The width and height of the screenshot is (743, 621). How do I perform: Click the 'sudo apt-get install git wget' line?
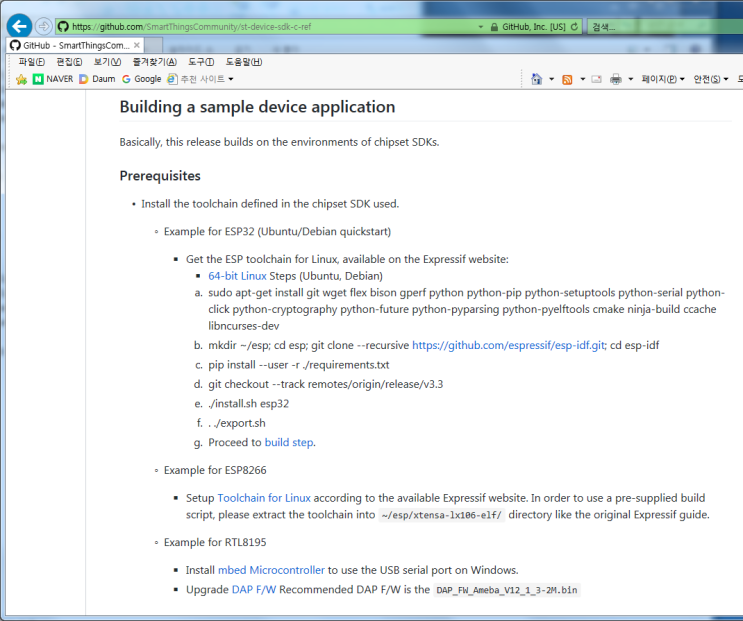coord(466,309)
